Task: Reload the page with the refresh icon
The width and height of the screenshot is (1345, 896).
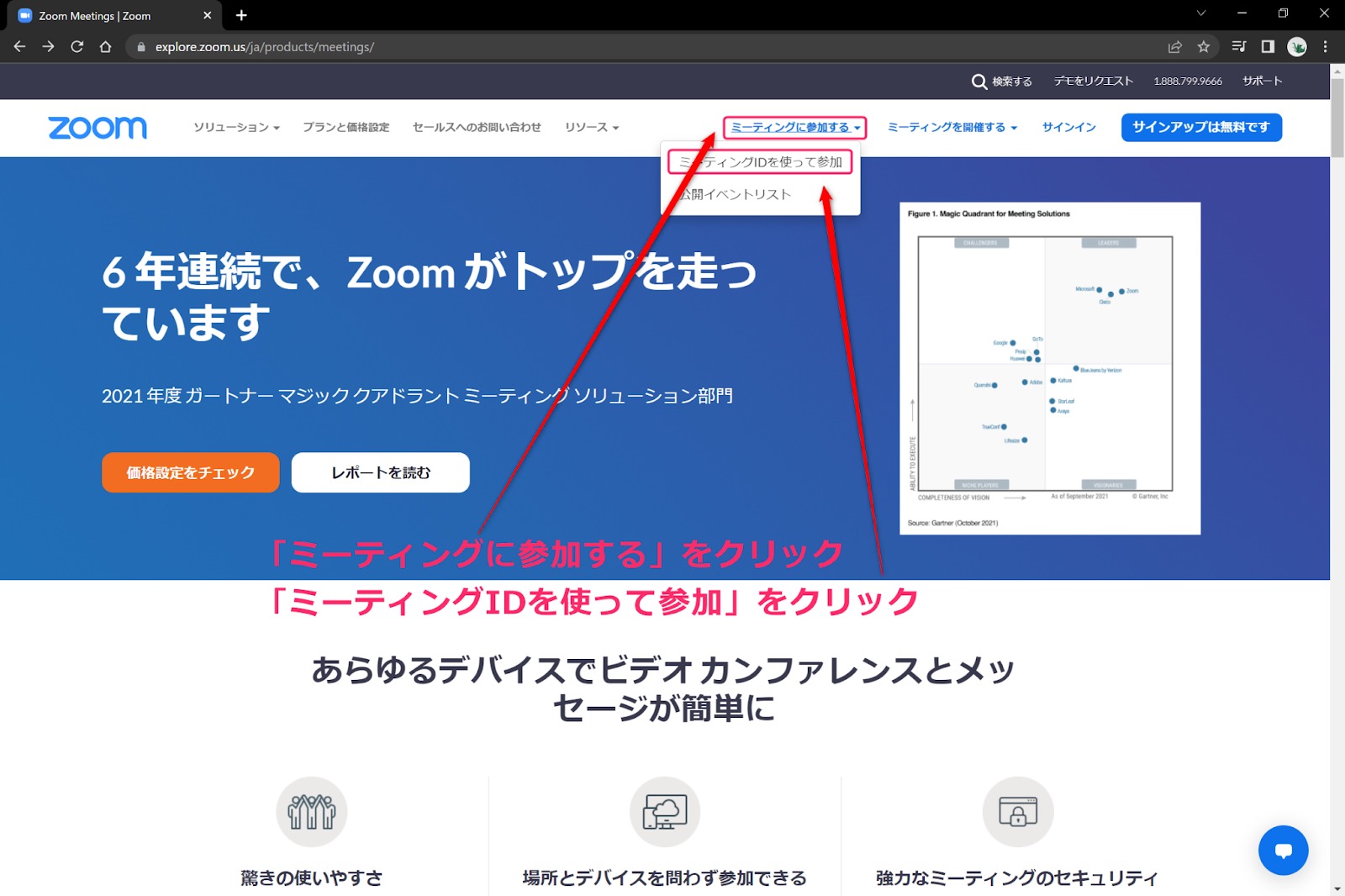Action: tap(76, 47)
